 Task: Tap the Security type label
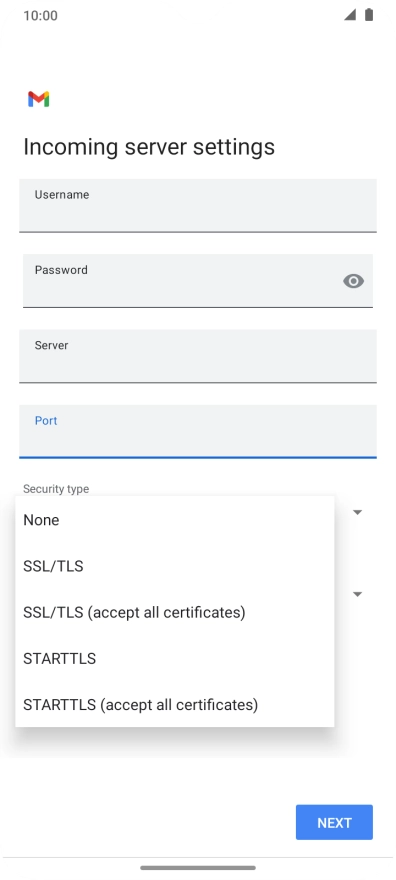point(56,489)
